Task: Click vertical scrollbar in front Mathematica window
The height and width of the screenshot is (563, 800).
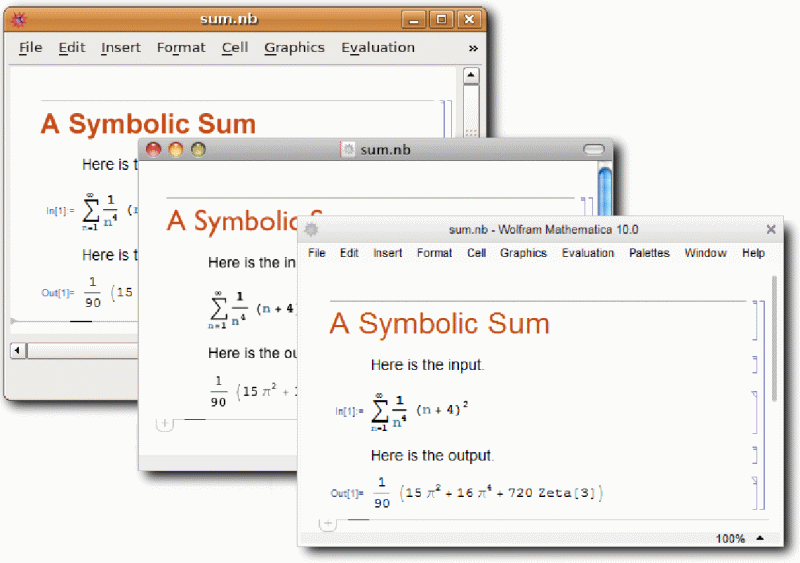Action: pos(774,338)
